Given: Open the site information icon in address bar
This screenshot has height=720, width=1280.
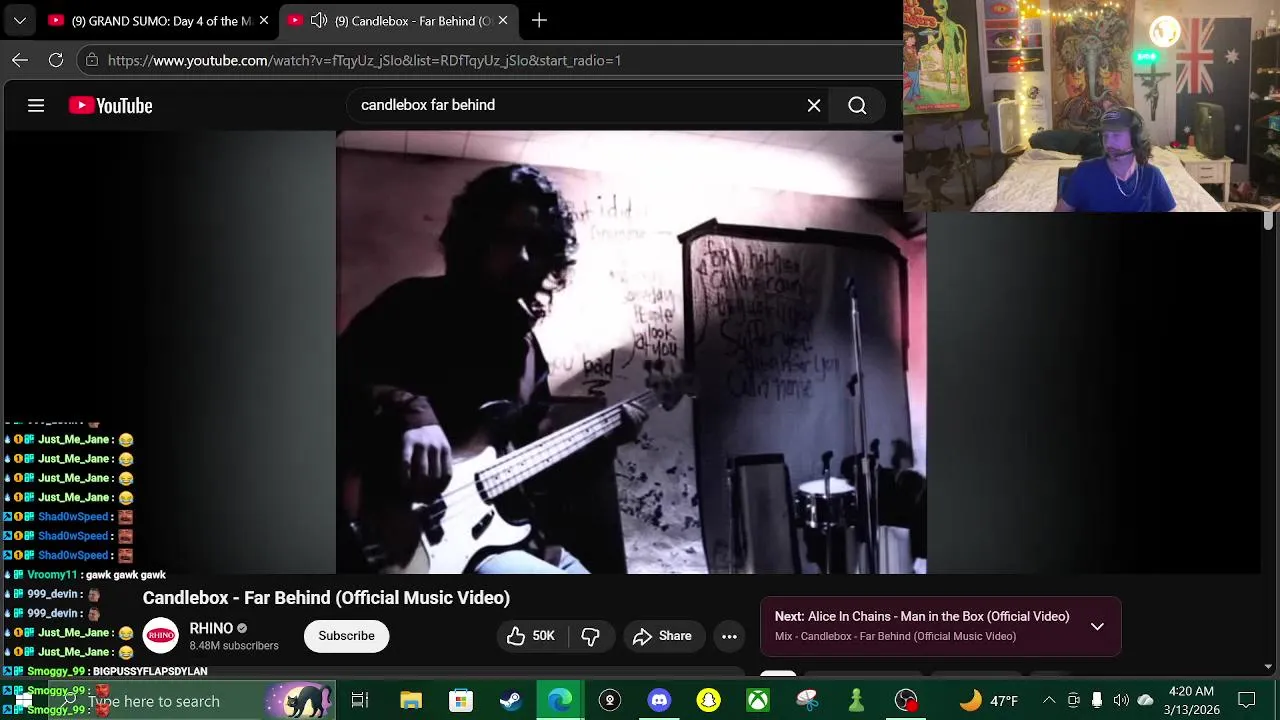Looking at the screenshot, I should click(x=92, y=60).
